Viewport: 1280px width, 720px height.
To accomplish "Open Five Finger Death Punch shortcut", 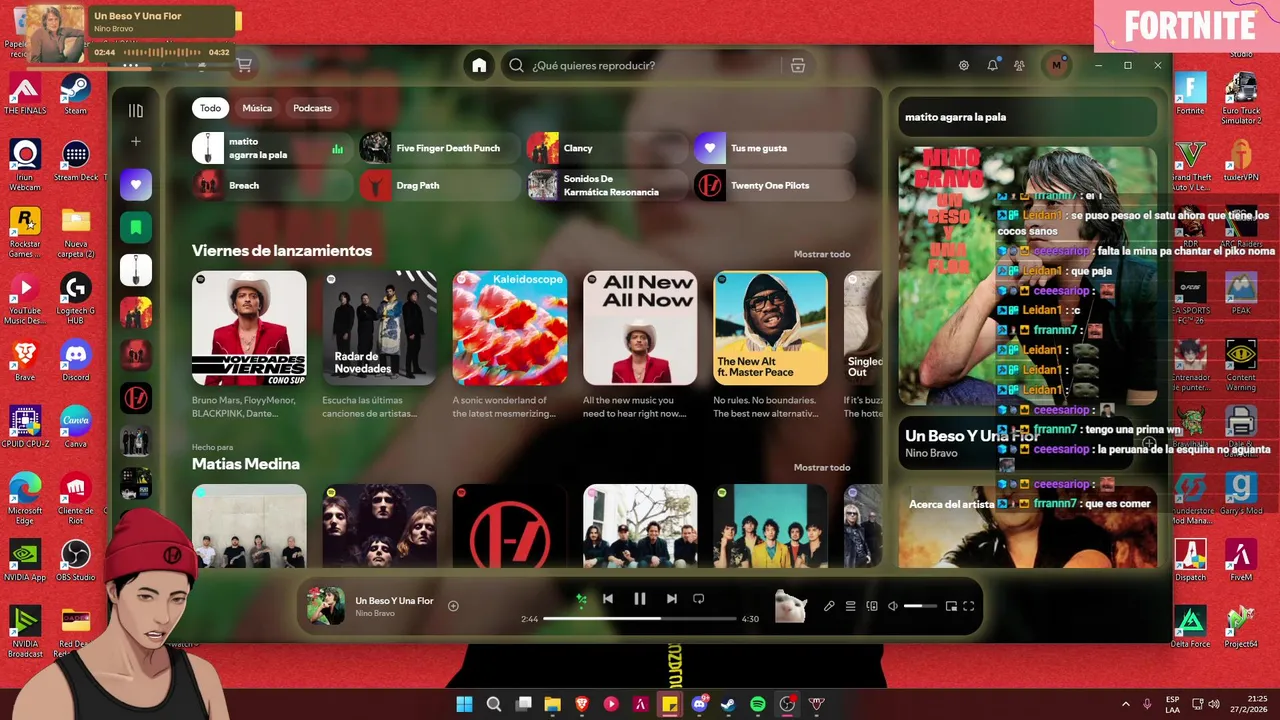I will click(440, 148).
